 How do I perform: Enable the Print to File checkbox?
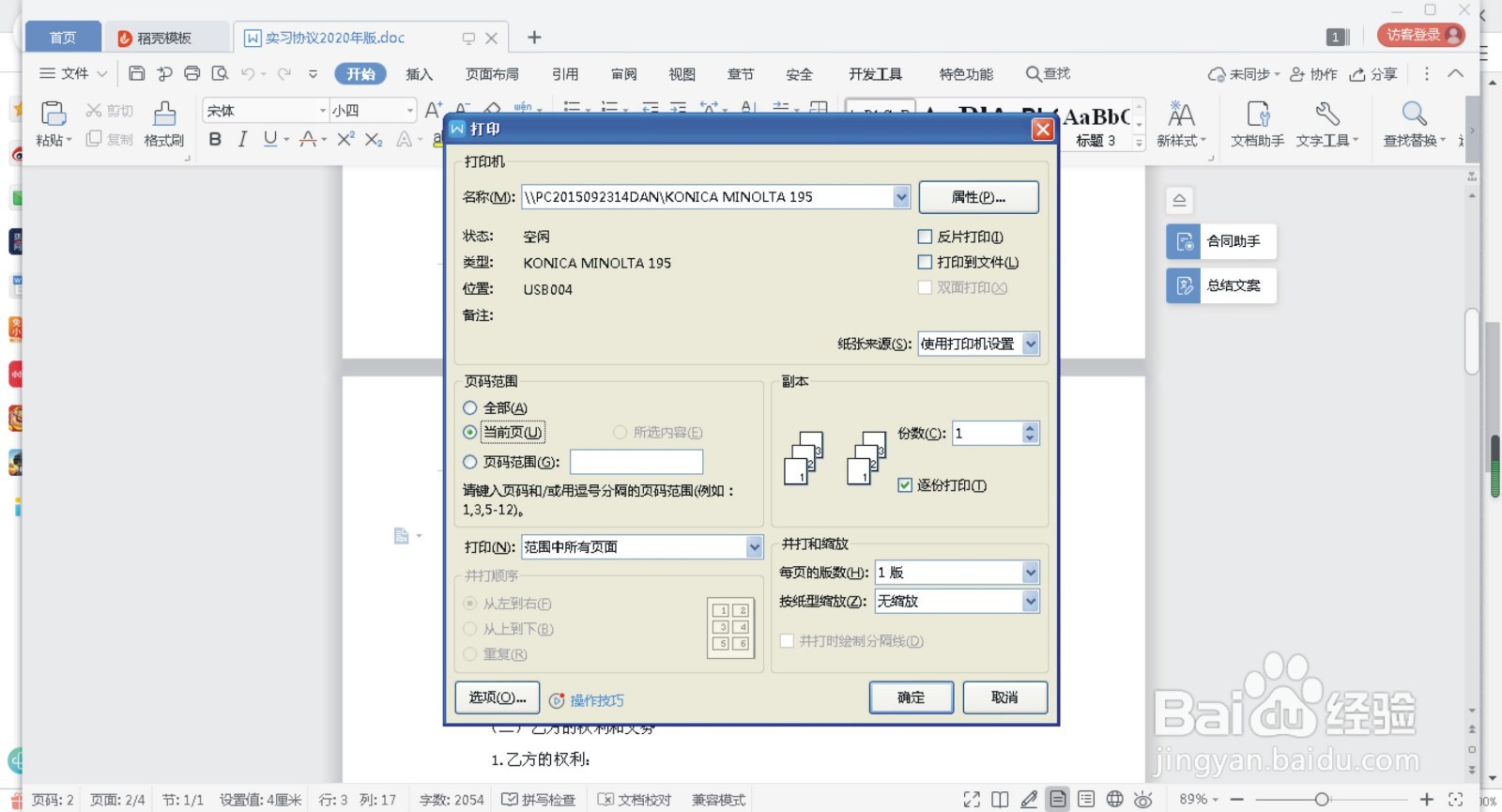point(925,262)
